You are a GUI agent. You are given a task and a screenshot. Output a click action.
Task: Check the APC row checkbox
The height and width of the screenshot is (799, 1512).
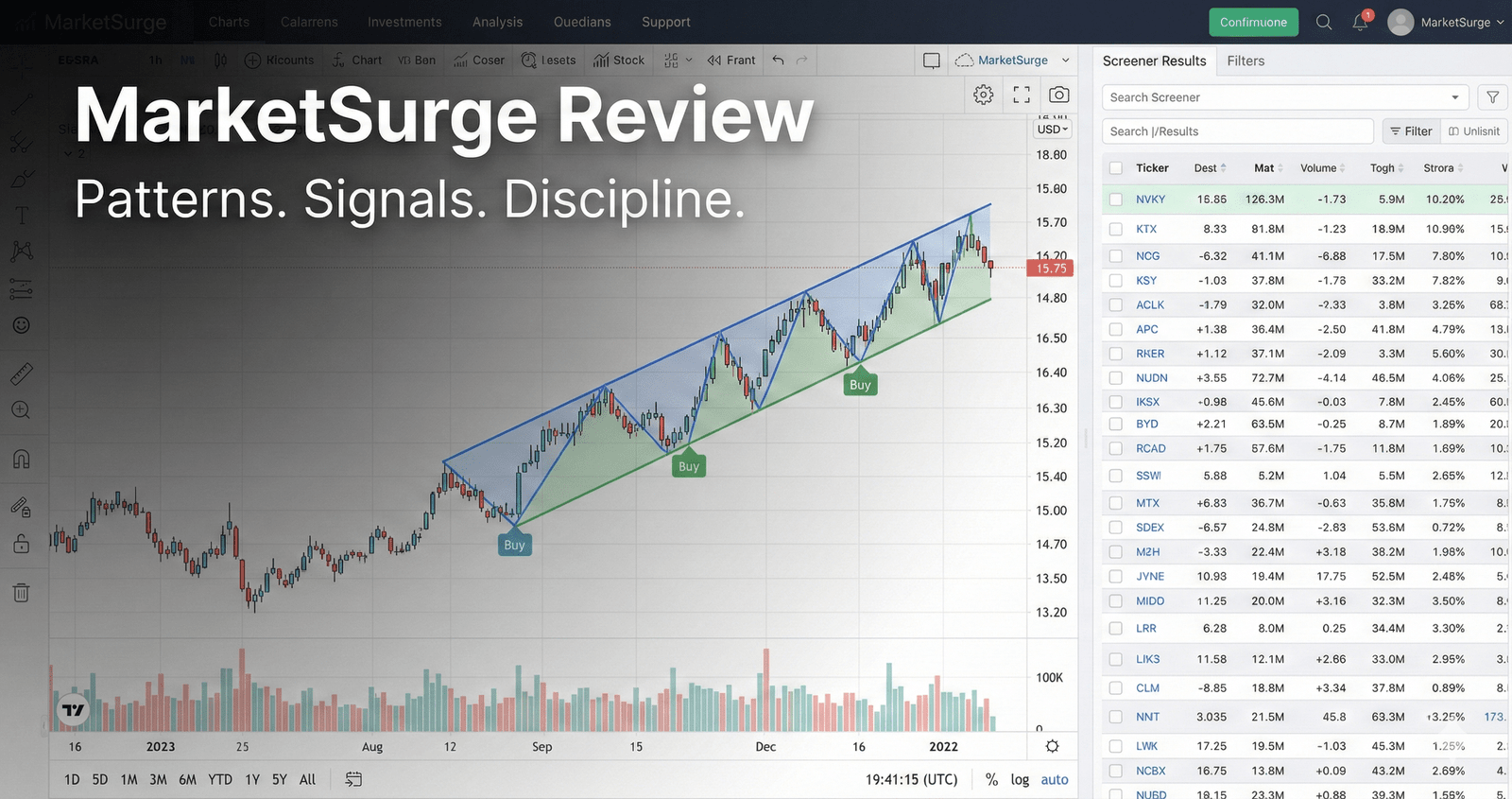click(1116, 329)
